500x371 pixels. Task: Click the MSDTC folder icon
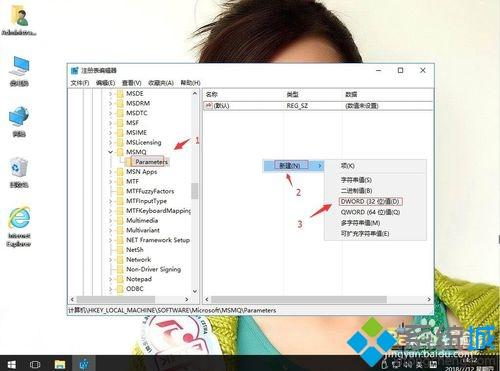pos(120,113)
